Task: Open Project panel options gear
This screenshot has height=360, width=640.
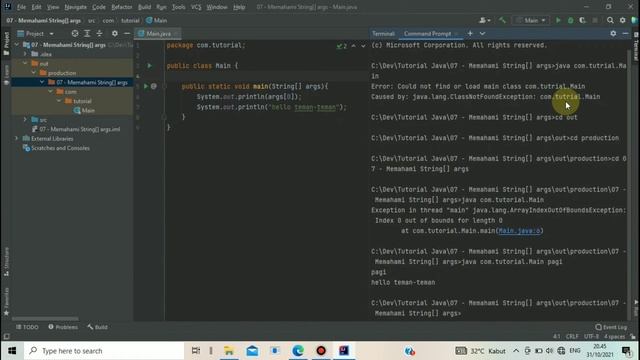Action: (115, 33)
